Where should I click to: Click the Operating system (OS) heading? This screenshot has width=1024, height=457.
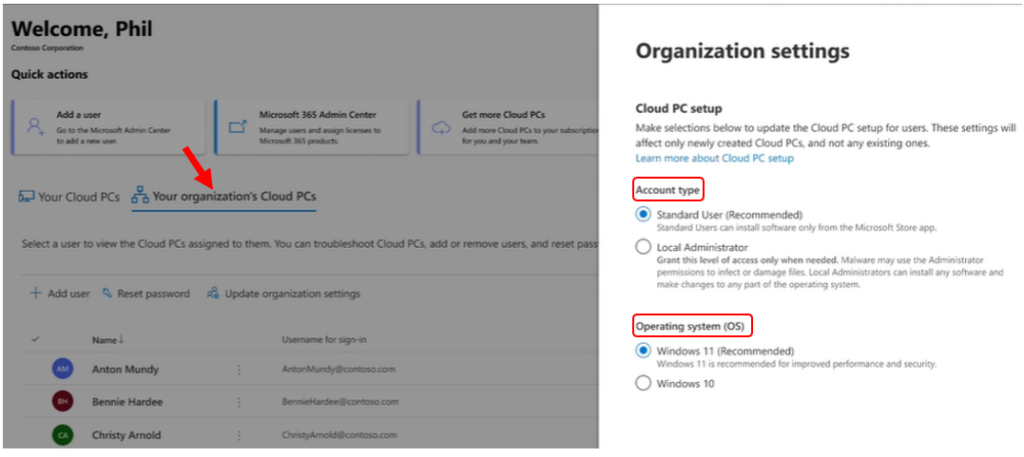(692, 324)
